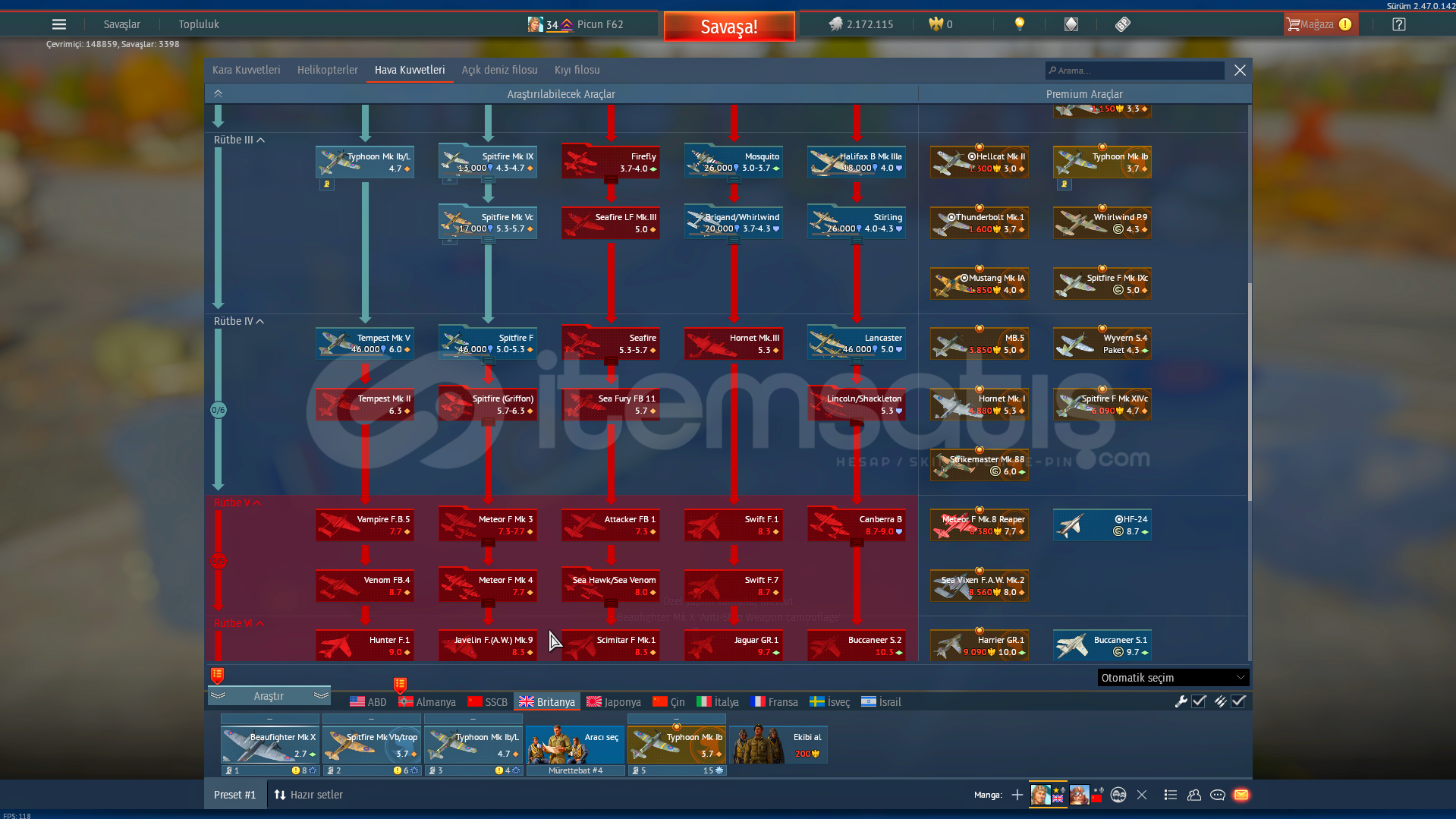Switch to Açık deniz filosu tab
1456x819 pixels.
pyautogui.click(x=499, y=70)
